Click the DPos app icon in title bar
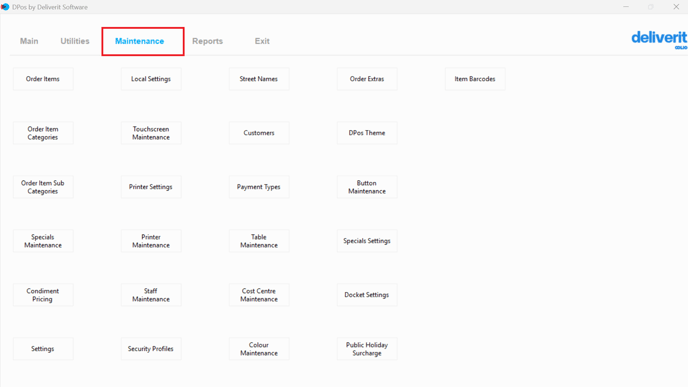The height and width of the screenshot is (387, 688). (x=5, y=7)
